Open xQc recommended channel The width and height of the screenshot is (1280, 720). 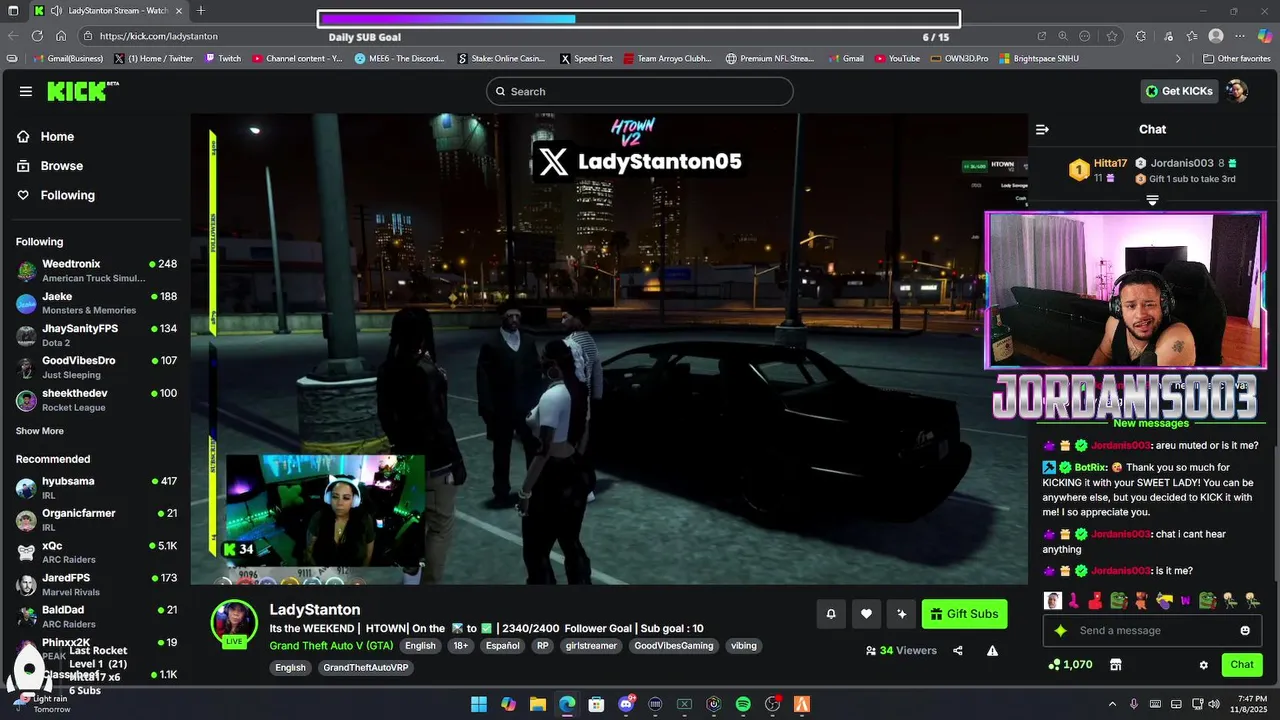pos(97,552)
